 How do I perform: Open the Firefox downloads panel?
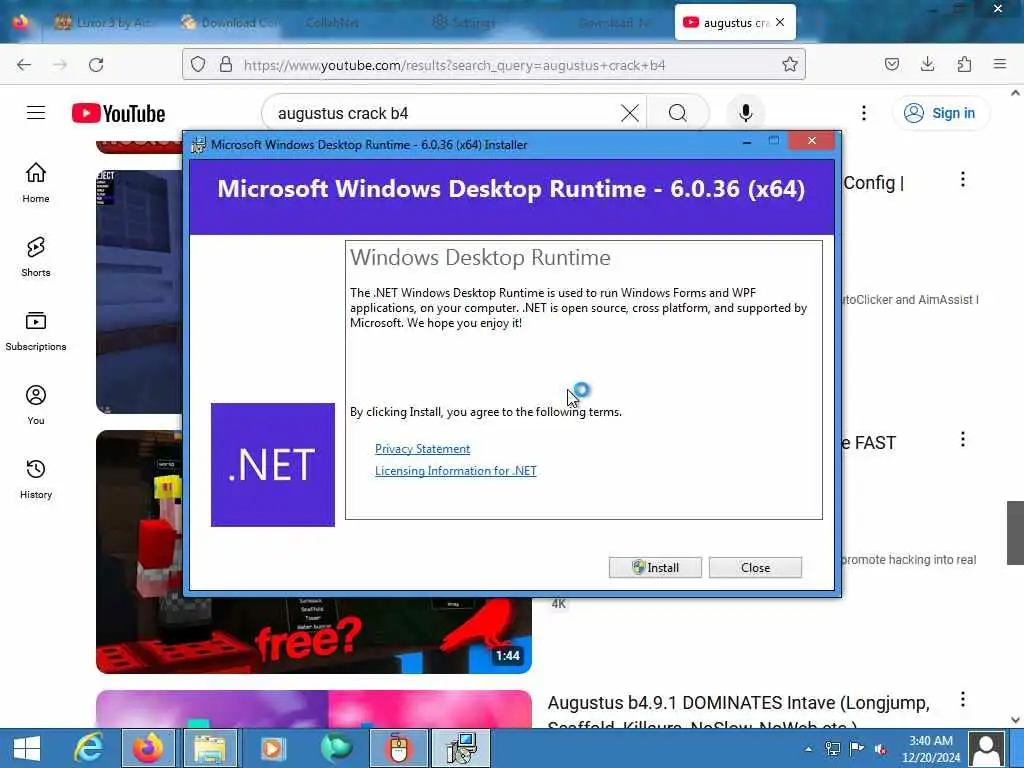click(927, 64)
